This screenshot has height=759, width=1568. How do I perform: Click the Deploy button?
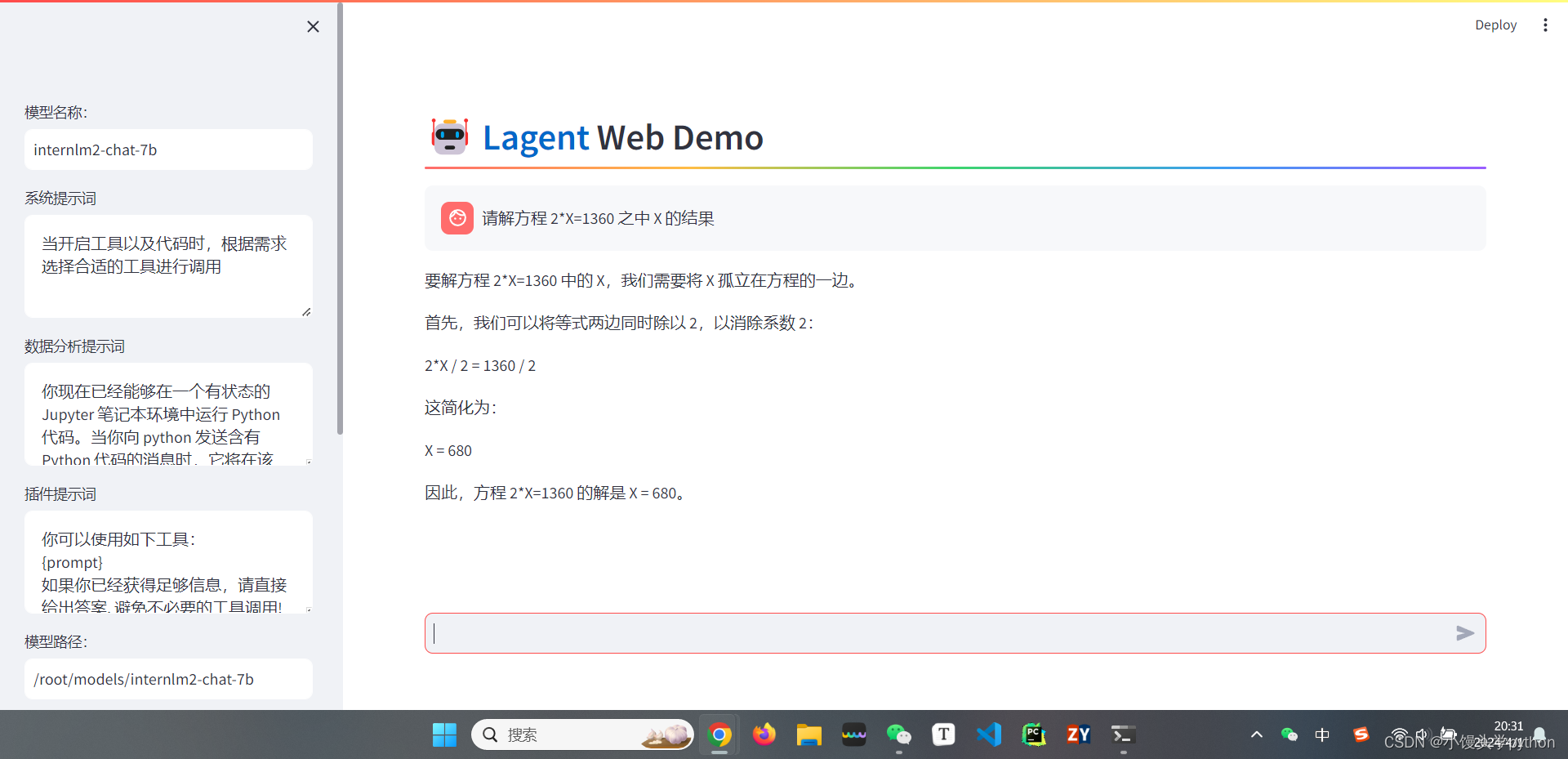(1495, 25)
